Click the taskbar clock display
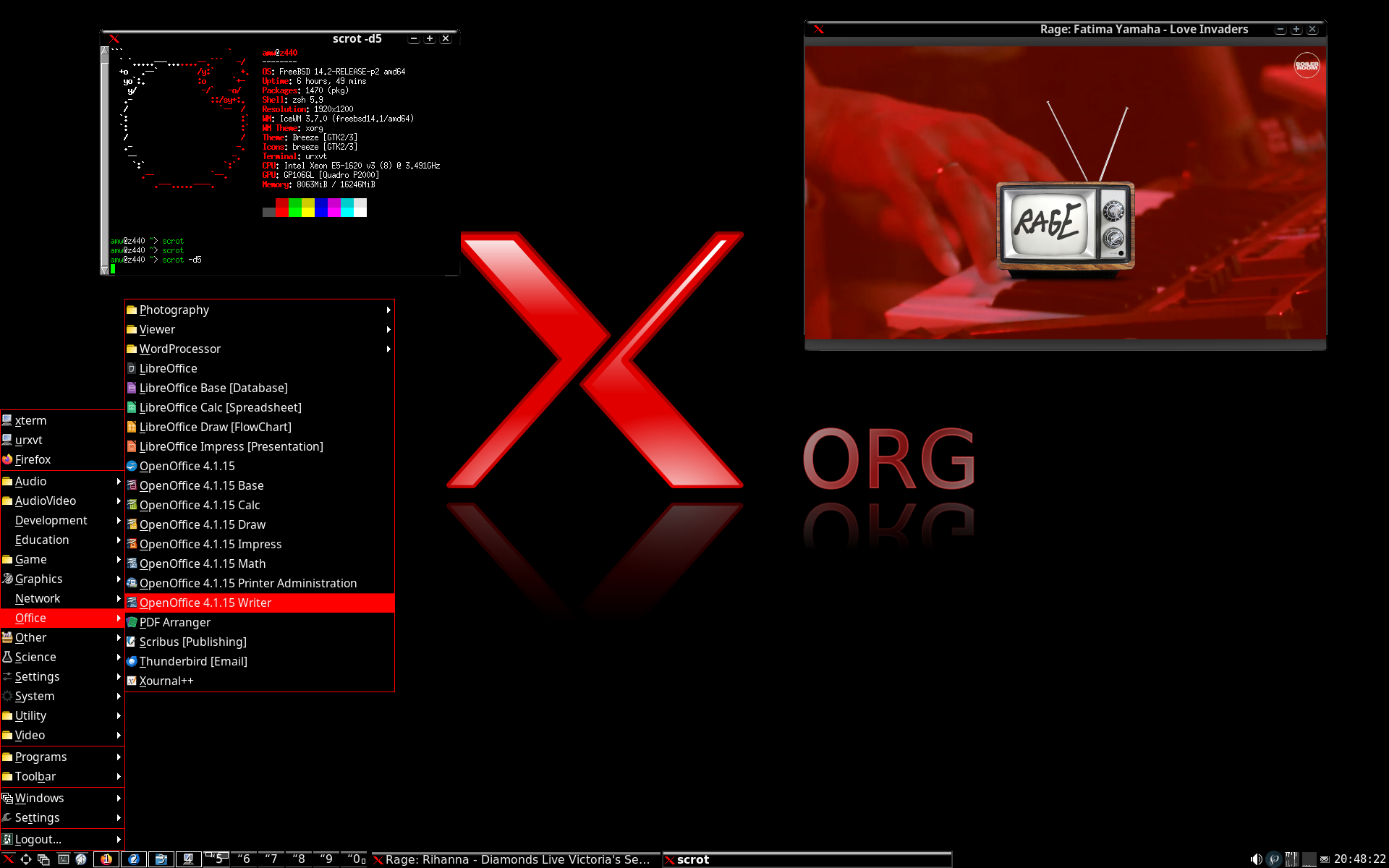 point(1359,859)
